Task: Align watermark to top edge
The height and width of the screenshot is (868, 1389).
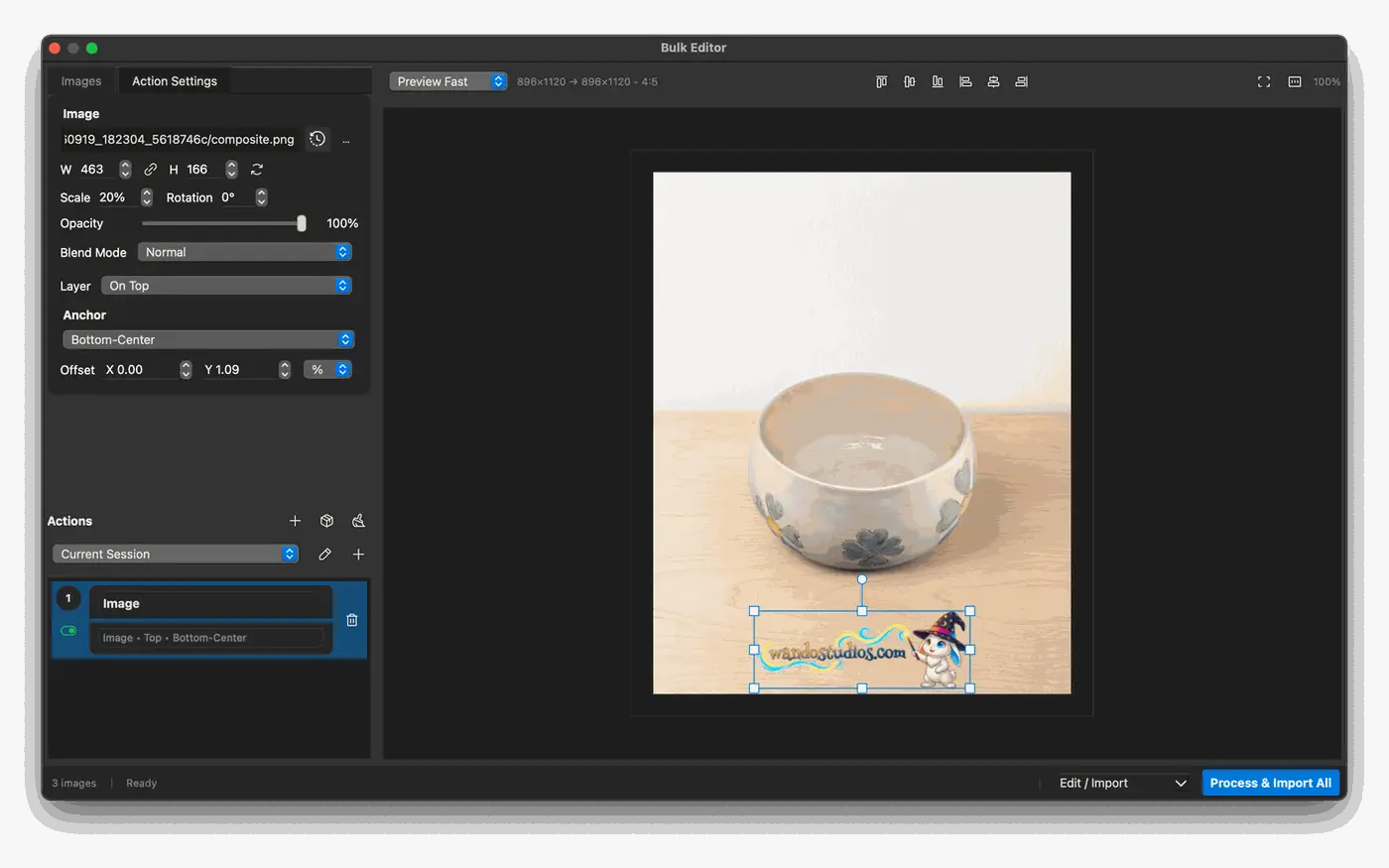Action: pos(881,81)
